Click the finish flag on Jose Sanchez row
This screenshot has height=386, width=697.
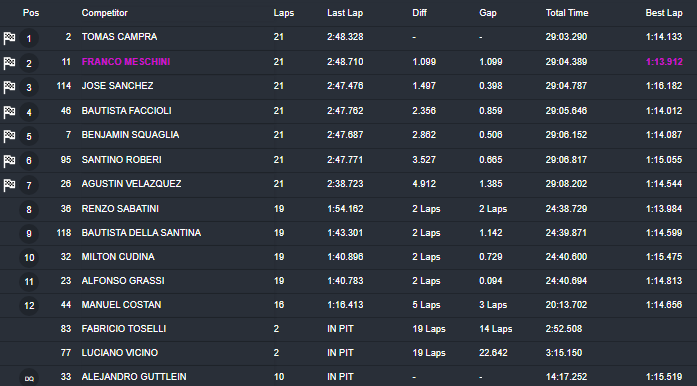point(9,87)
